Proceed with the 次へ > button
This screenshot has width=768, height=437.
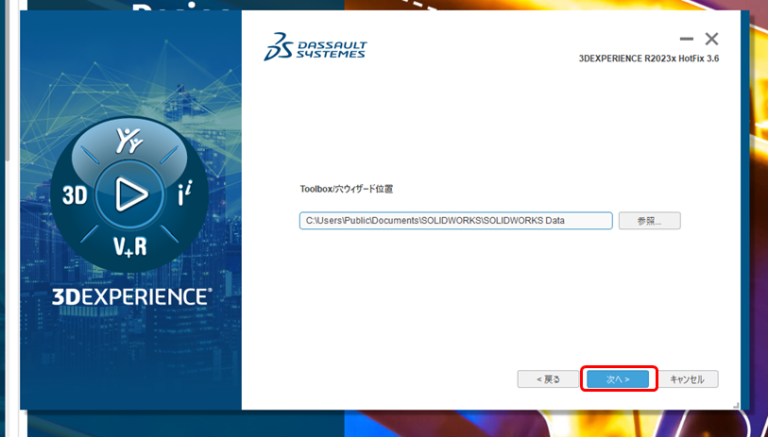pyautogui.click(x=619, y=380)
